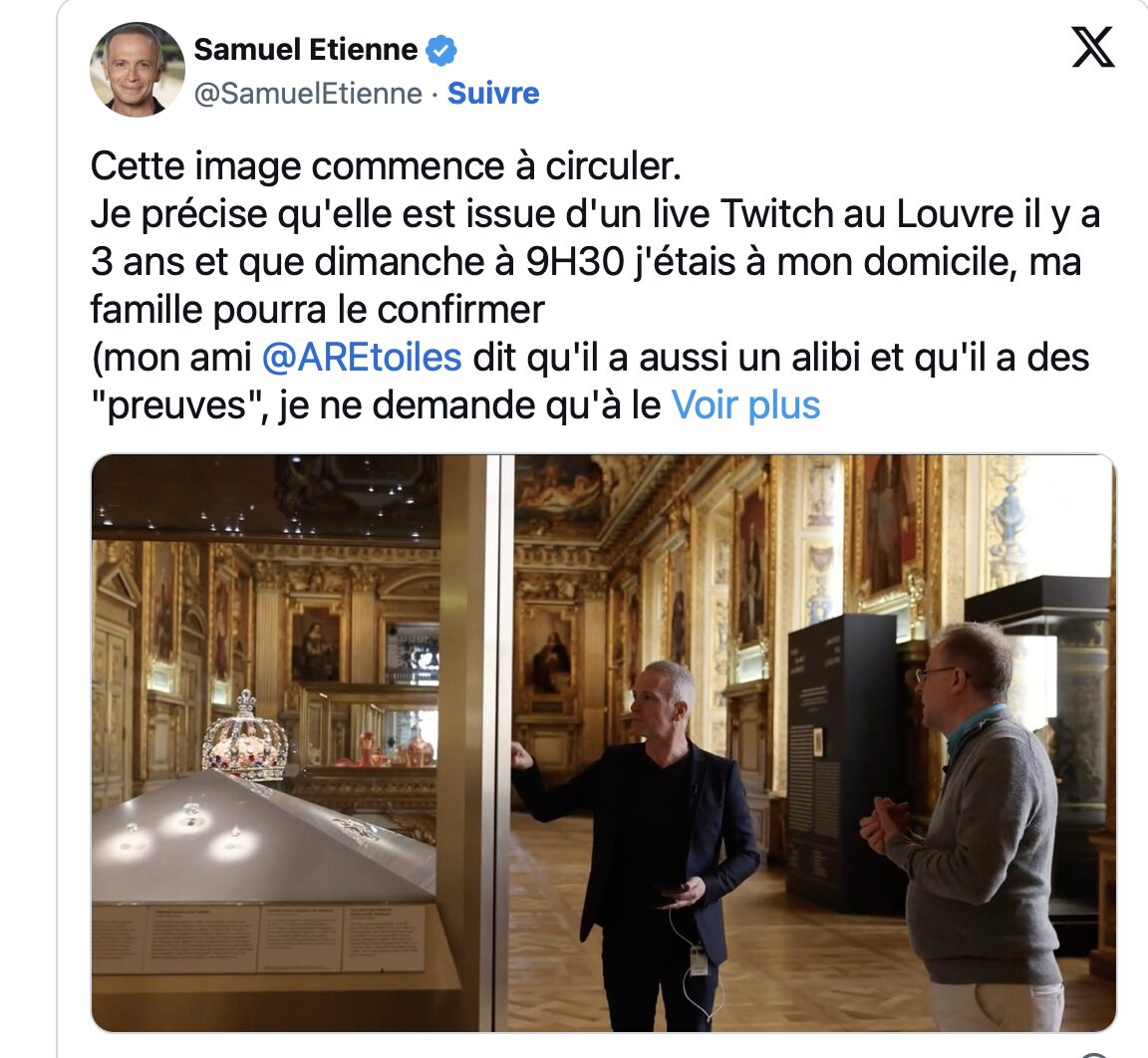This screenshot has width=1148, height=1058.
Task: Click the blue verified badge
Action: (442, 51)
